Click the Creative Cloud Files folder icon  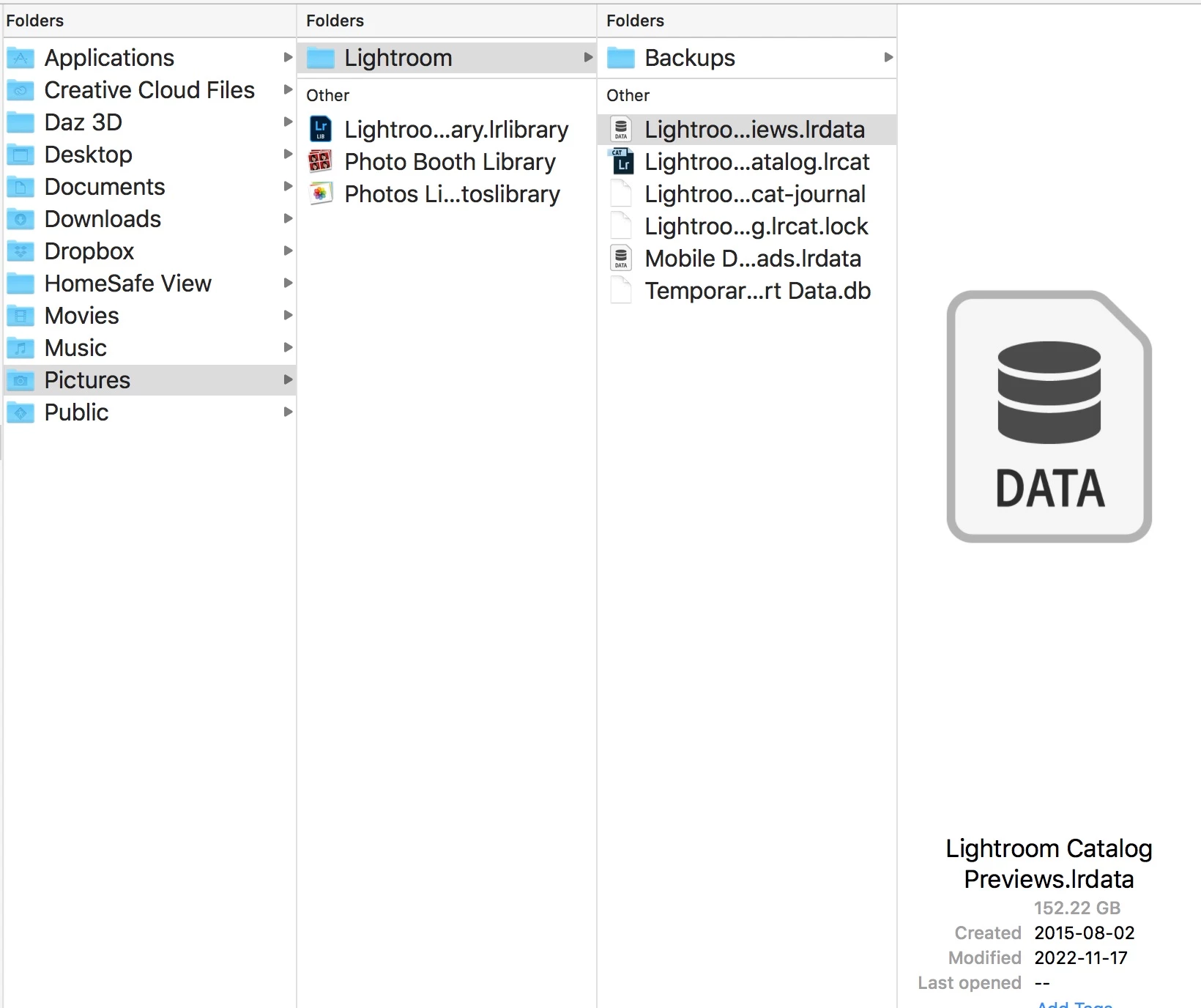click(21, 90)
